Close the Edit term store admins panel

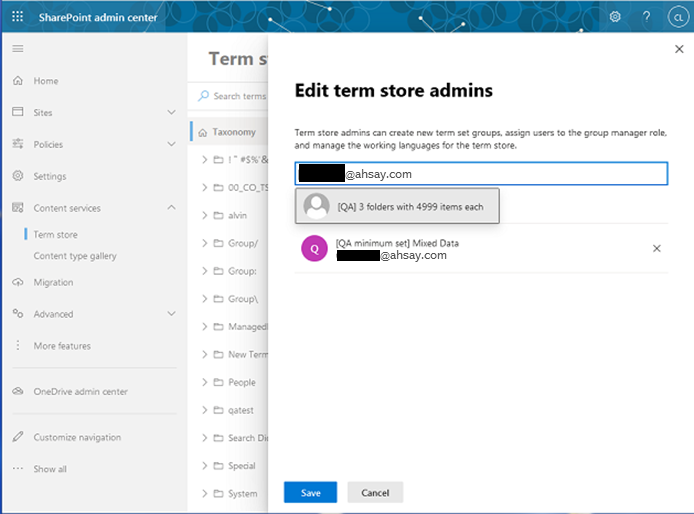(680, 49)
